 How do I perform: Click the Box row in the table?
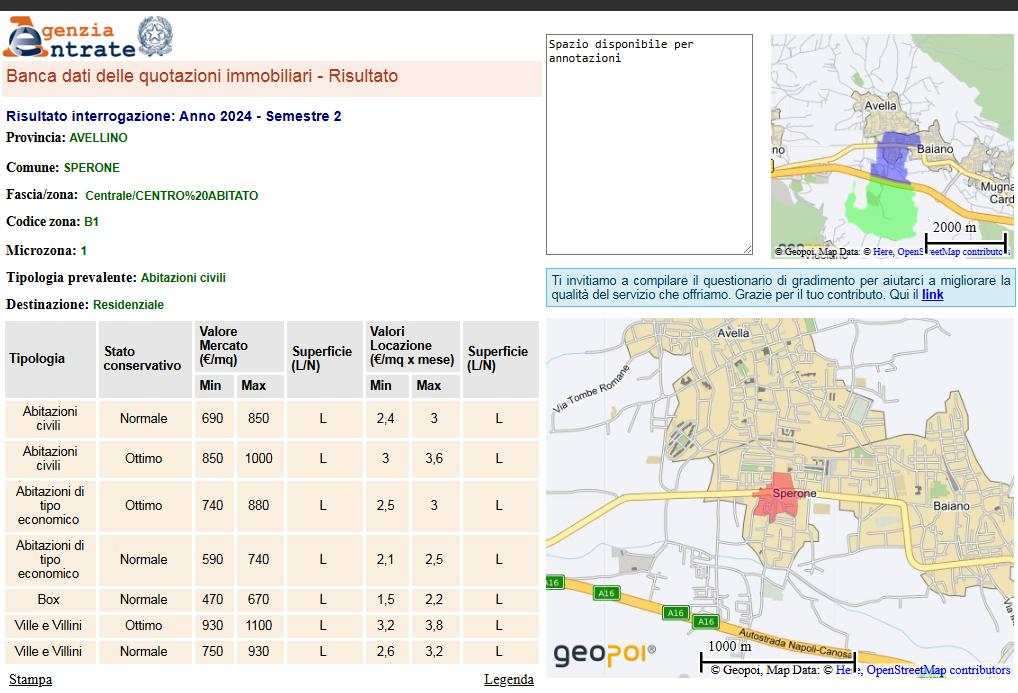(50, 599)
